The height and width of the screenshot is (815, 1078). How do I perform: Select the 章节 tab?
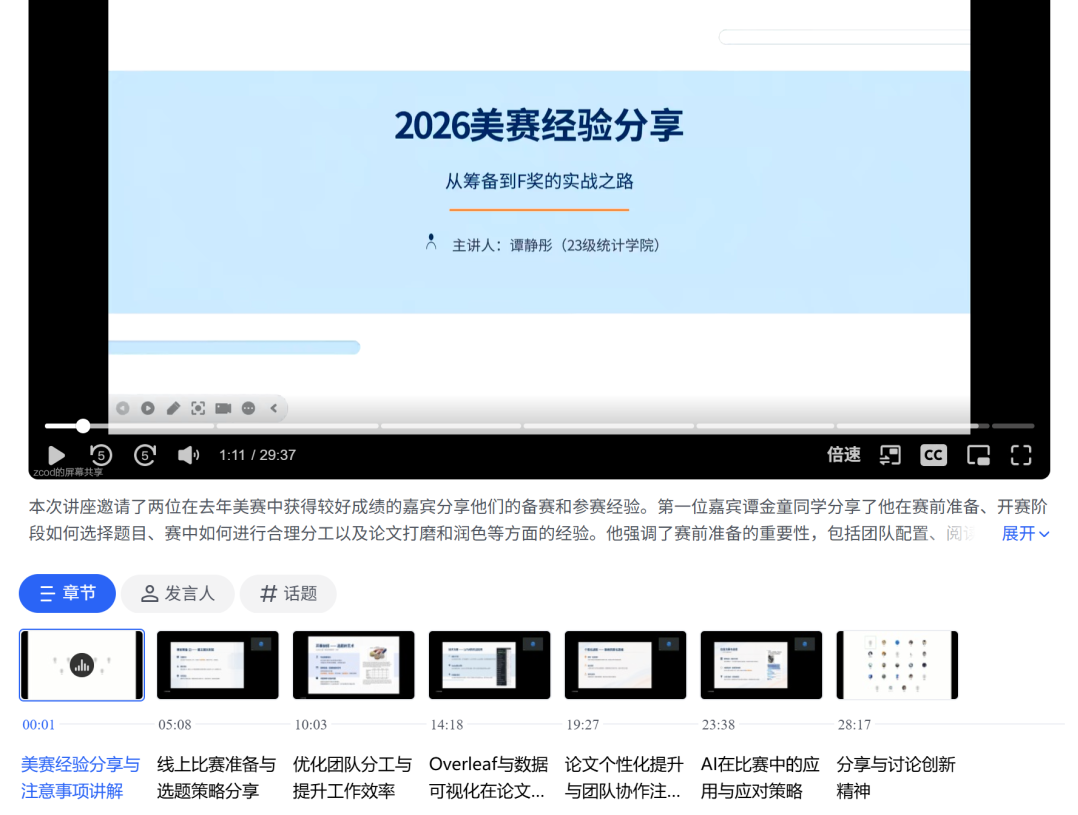[67, 594]
